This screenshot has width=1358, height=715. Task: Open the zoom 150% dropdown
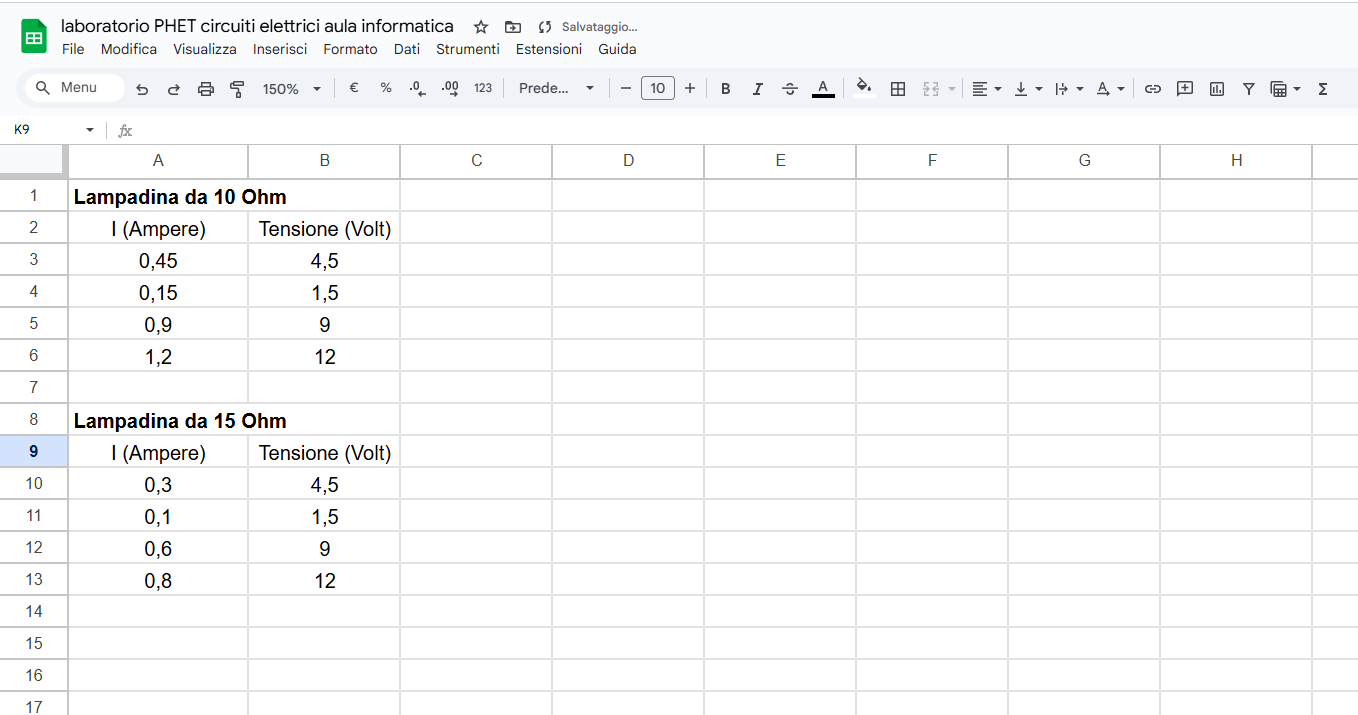292,89
